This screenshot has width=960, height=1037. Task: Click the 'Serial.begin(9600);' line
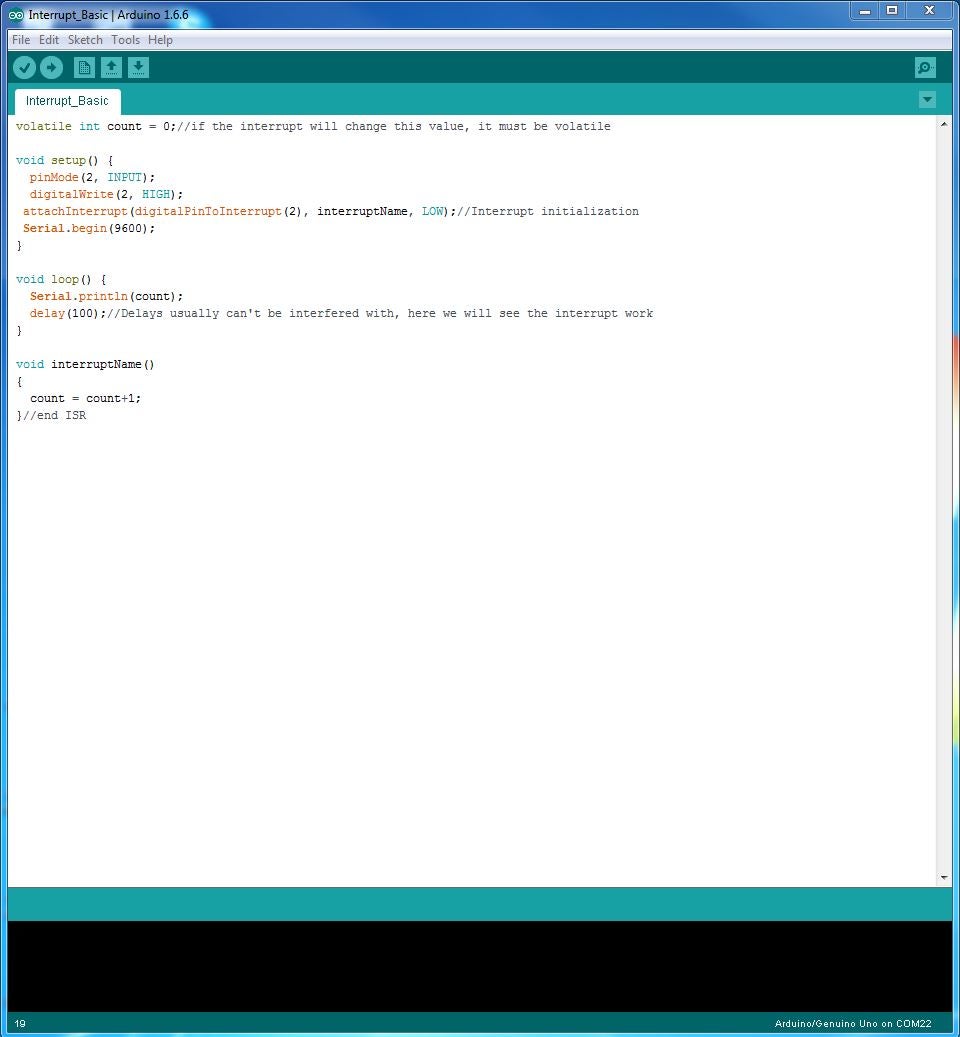click(89, 228)
